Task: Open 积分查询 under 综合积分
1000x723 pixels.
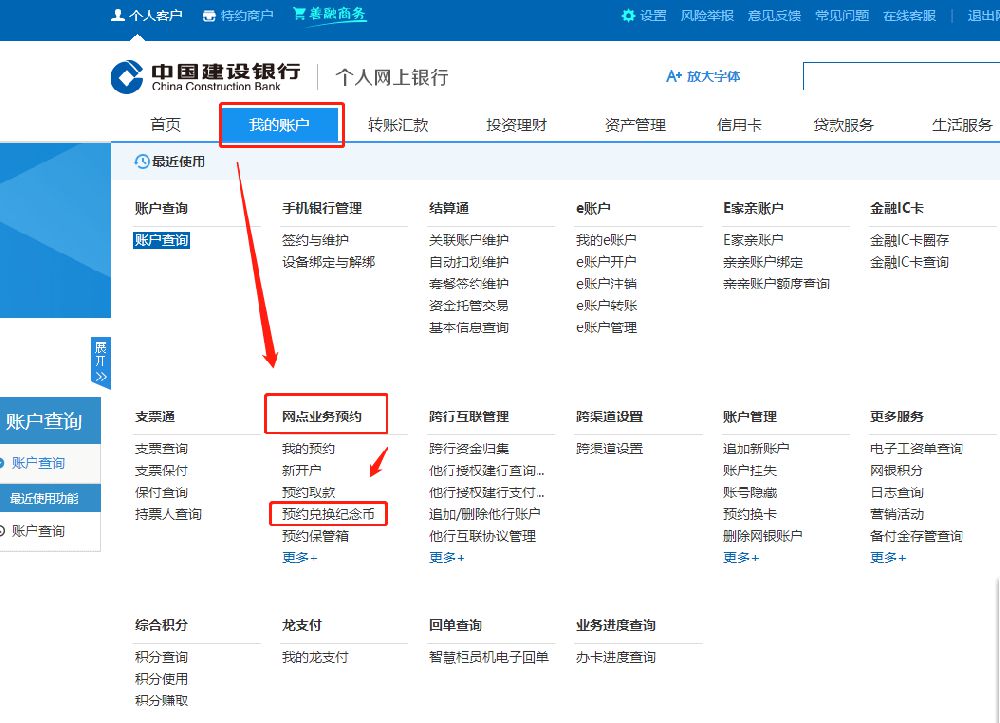Action: tap(161, 657)
